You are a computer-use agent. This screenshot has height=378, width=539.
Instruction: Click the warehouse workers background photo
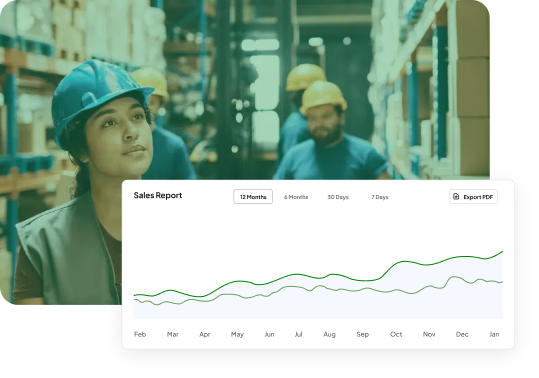[x=245, y=89]
